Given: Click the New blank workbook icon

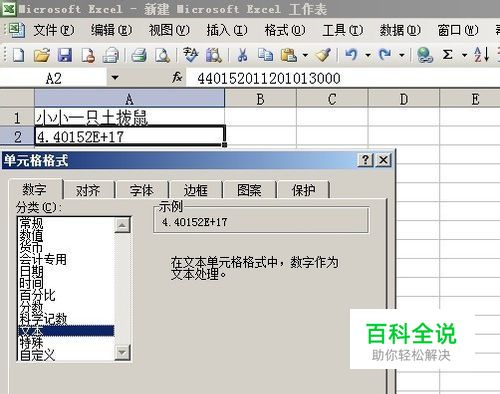Looking at the screenshot, I should 18,55.
